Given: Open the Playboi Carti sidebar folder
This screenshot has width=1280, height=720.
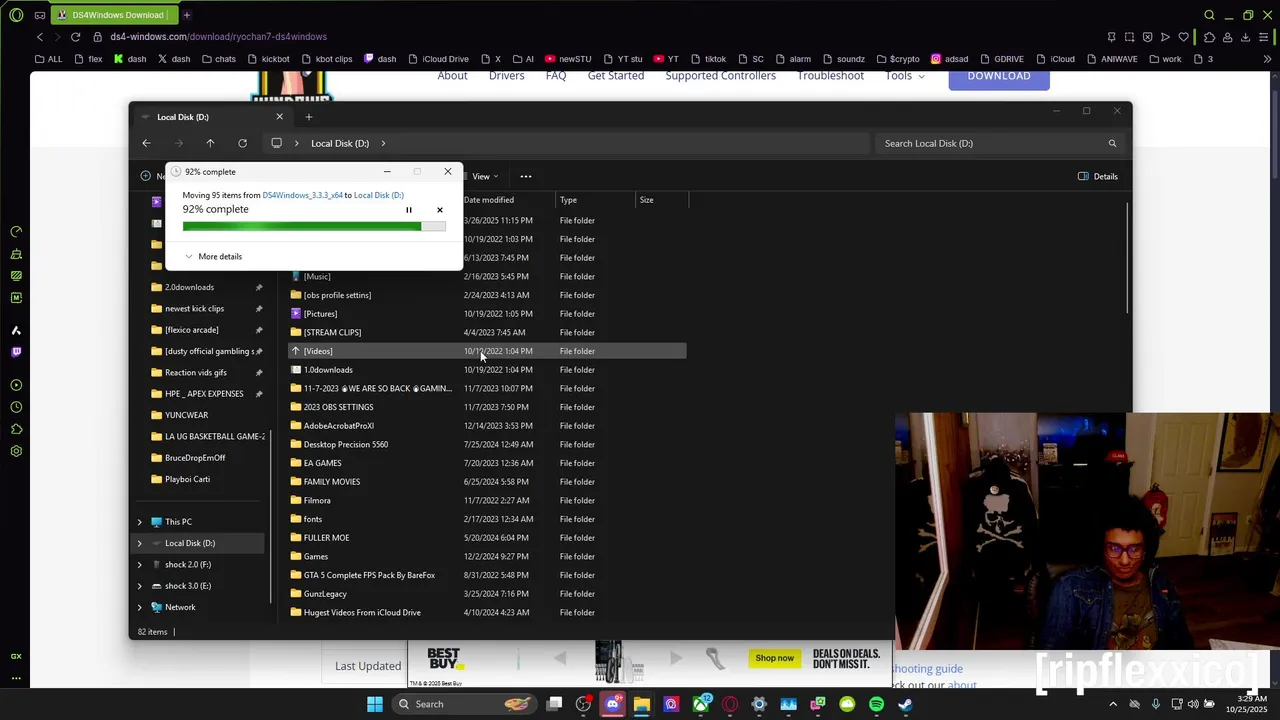Looking at the screenshot, I should 187,479.
